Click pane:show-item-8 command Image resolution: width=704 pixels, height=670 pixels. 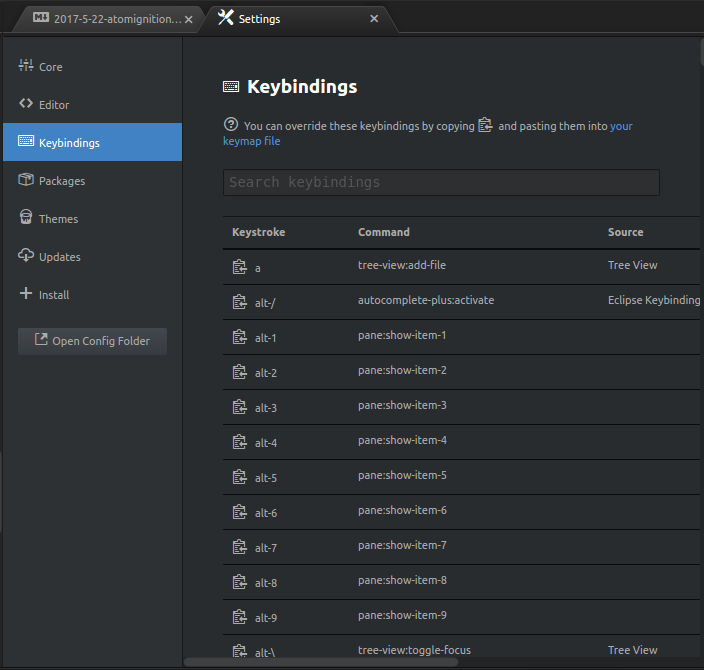coord(402,580)
